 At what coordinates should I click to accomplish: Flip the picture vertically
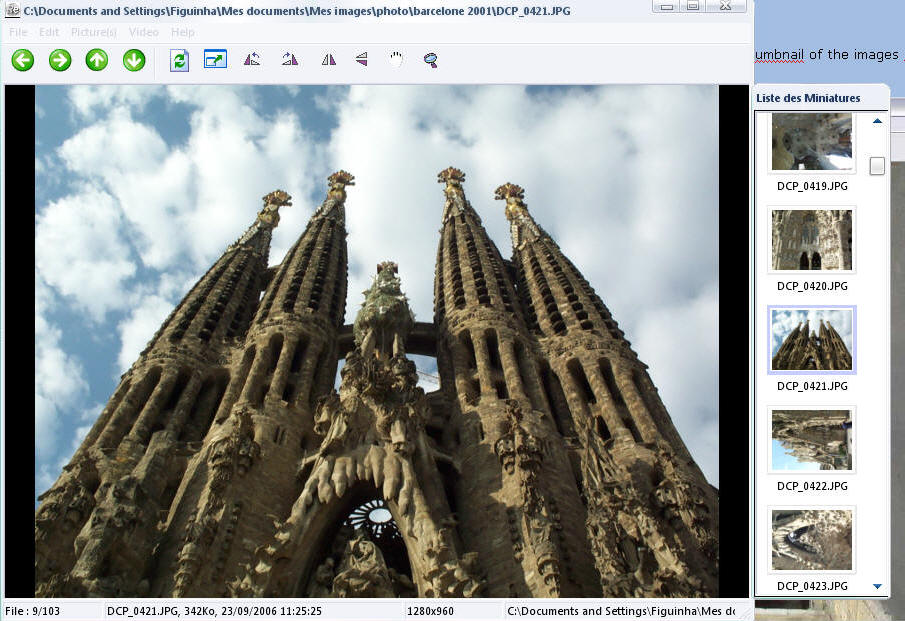click(362, 59)
